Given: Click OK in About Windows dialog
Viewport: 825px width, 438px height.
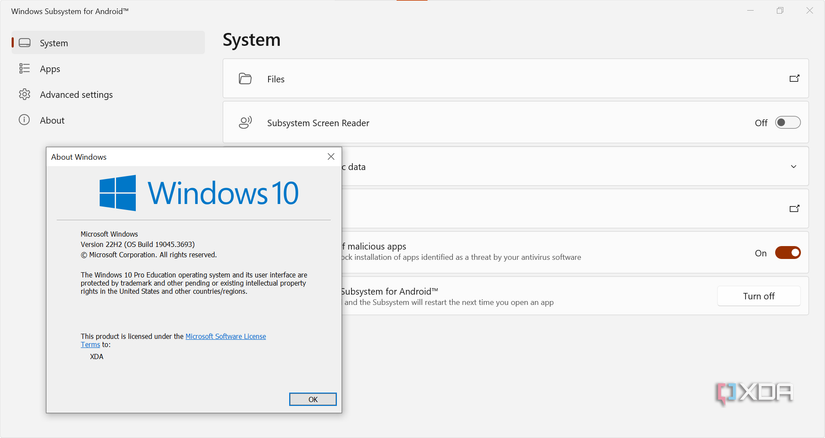Looking at the screenshot, I should (313, 399).
